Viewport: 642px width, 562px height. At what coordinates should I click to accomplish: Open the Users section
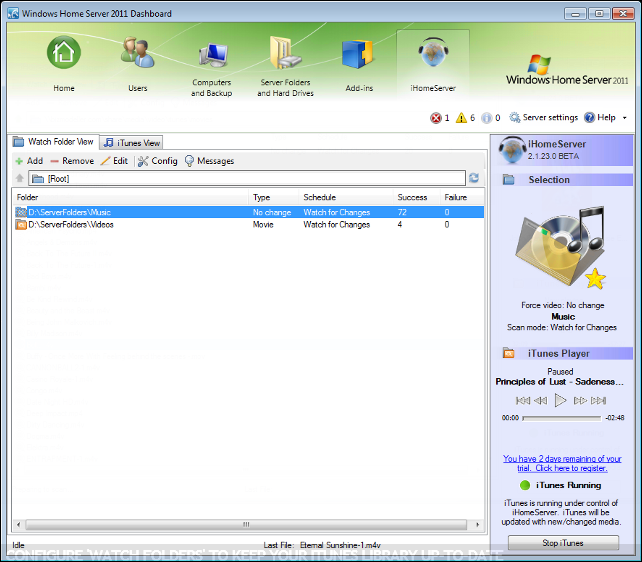tap(138, 64)
